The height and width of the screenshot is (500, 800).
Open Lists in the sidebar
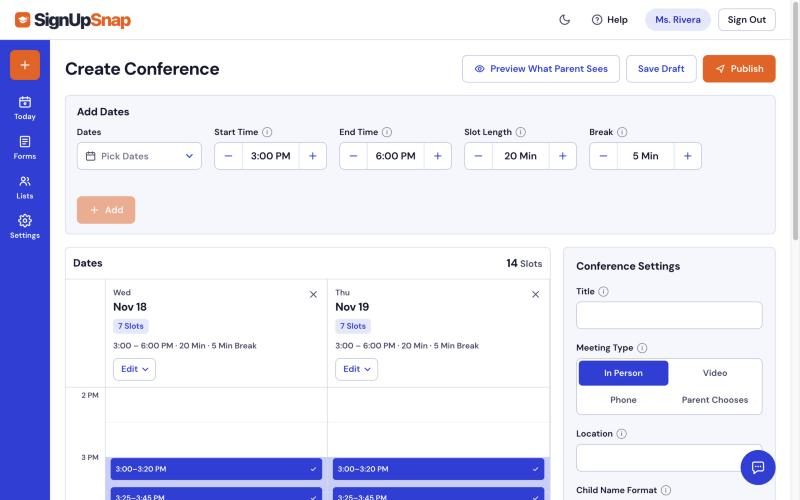click(x=24, y=187)
